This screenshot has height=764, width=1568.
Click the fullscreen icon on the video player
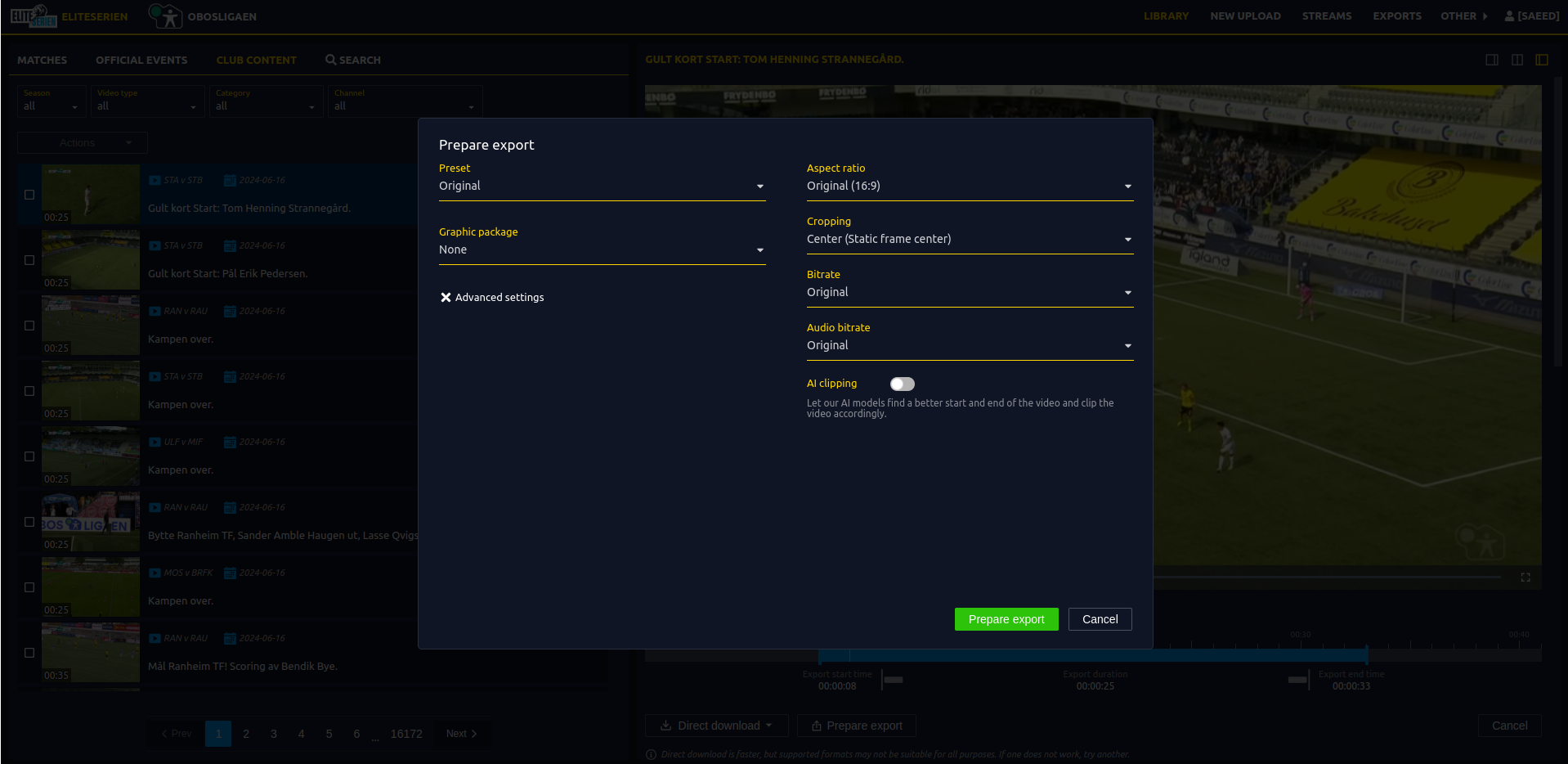[x=1525, y=577]
